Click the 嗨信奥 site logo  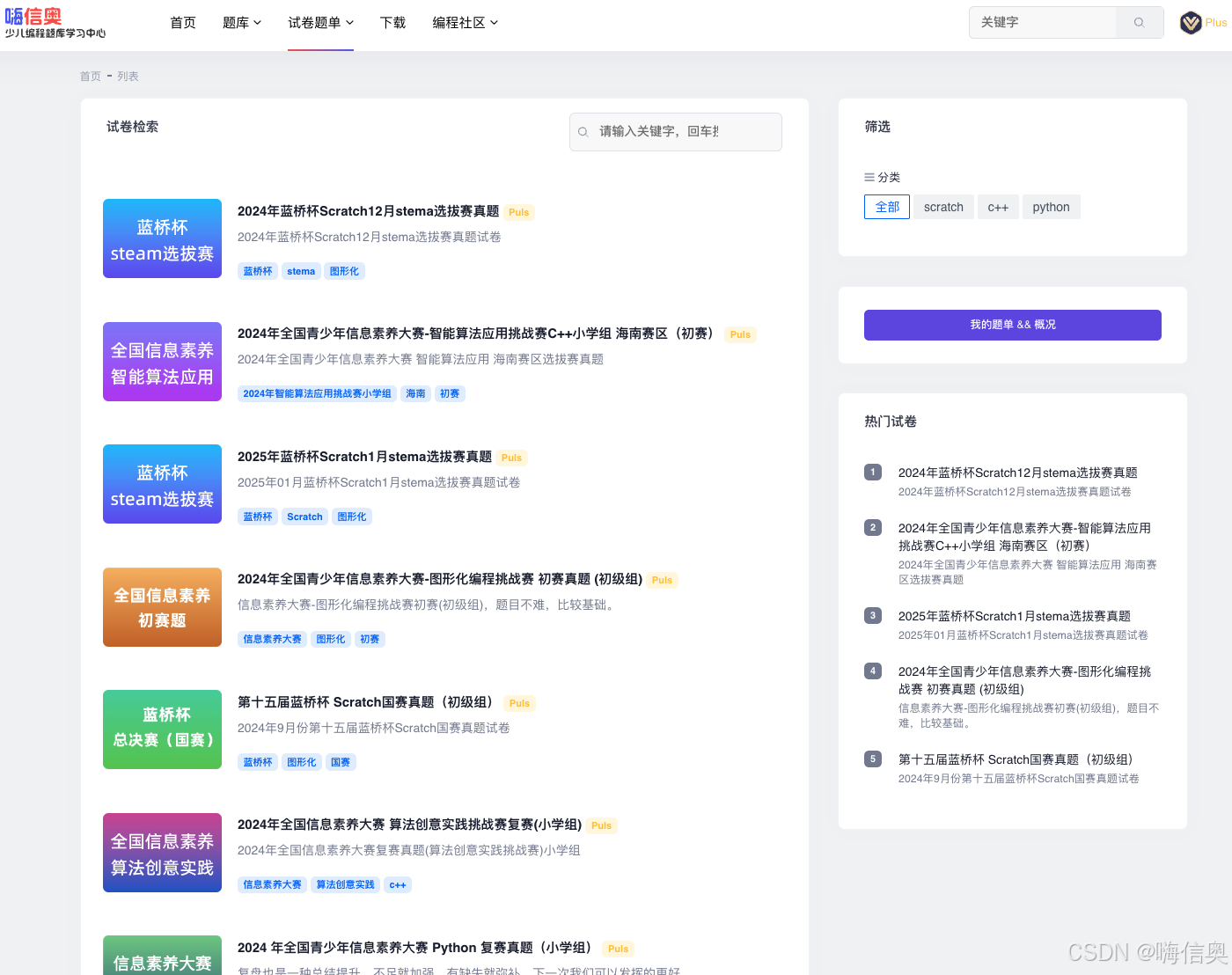pos(55,23)
